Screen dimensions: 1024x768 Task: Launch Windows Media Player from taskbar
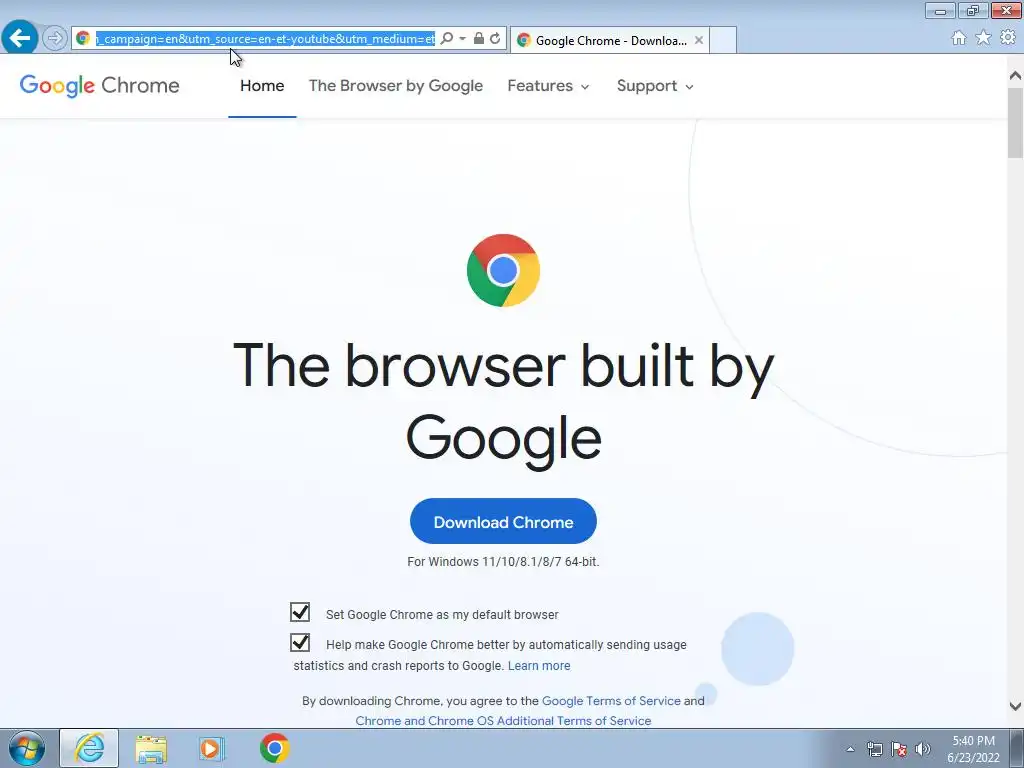tap(212, 748)
